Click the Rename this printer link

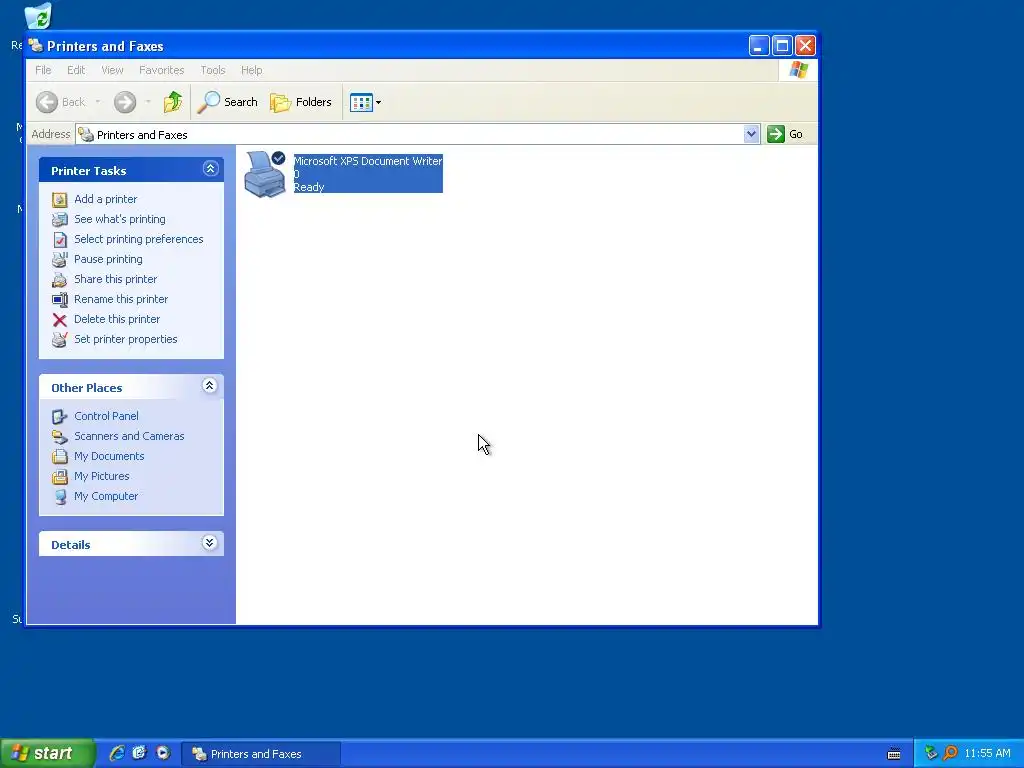121,299
